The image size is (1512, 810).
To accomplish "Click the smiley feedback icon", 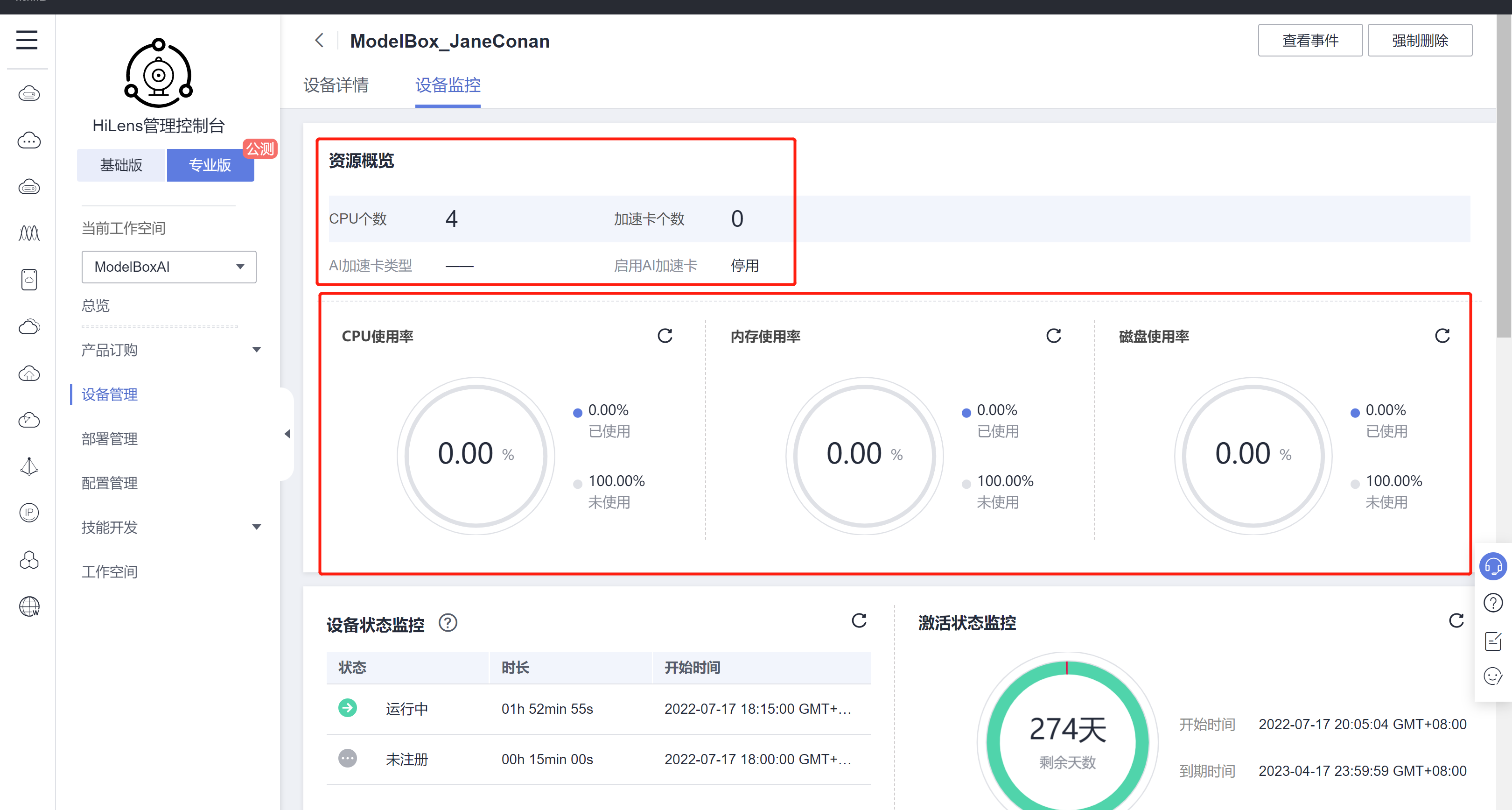I will point(1492,676).
